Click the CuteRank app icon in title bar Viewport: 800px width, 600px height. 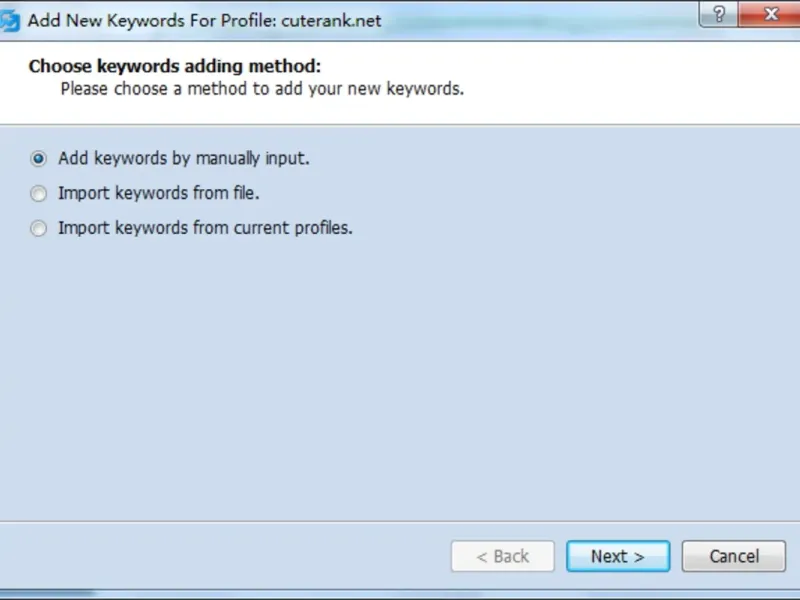click(9, 20)
